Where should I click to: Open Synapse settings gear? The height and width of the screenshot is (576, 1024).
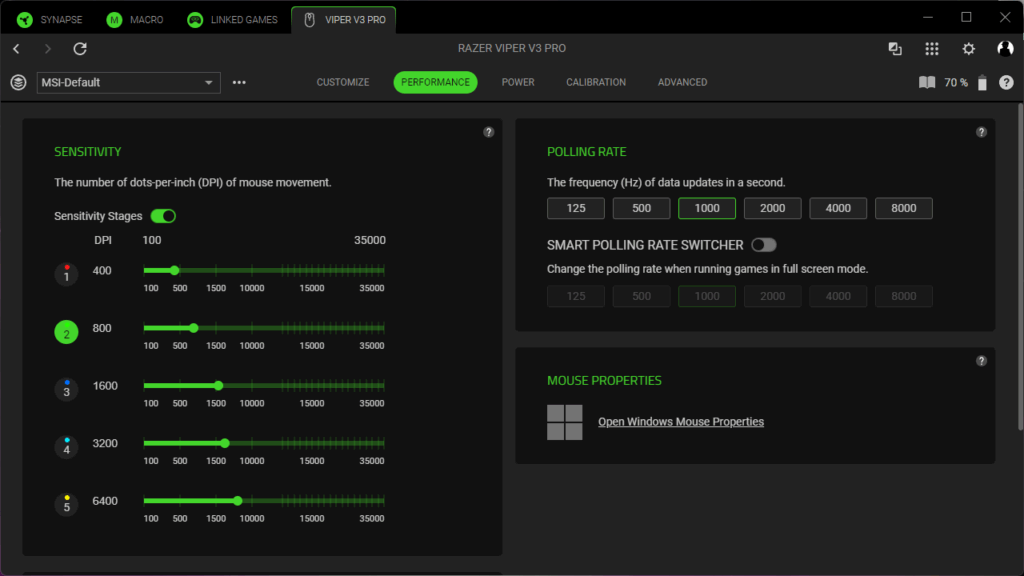968,49
